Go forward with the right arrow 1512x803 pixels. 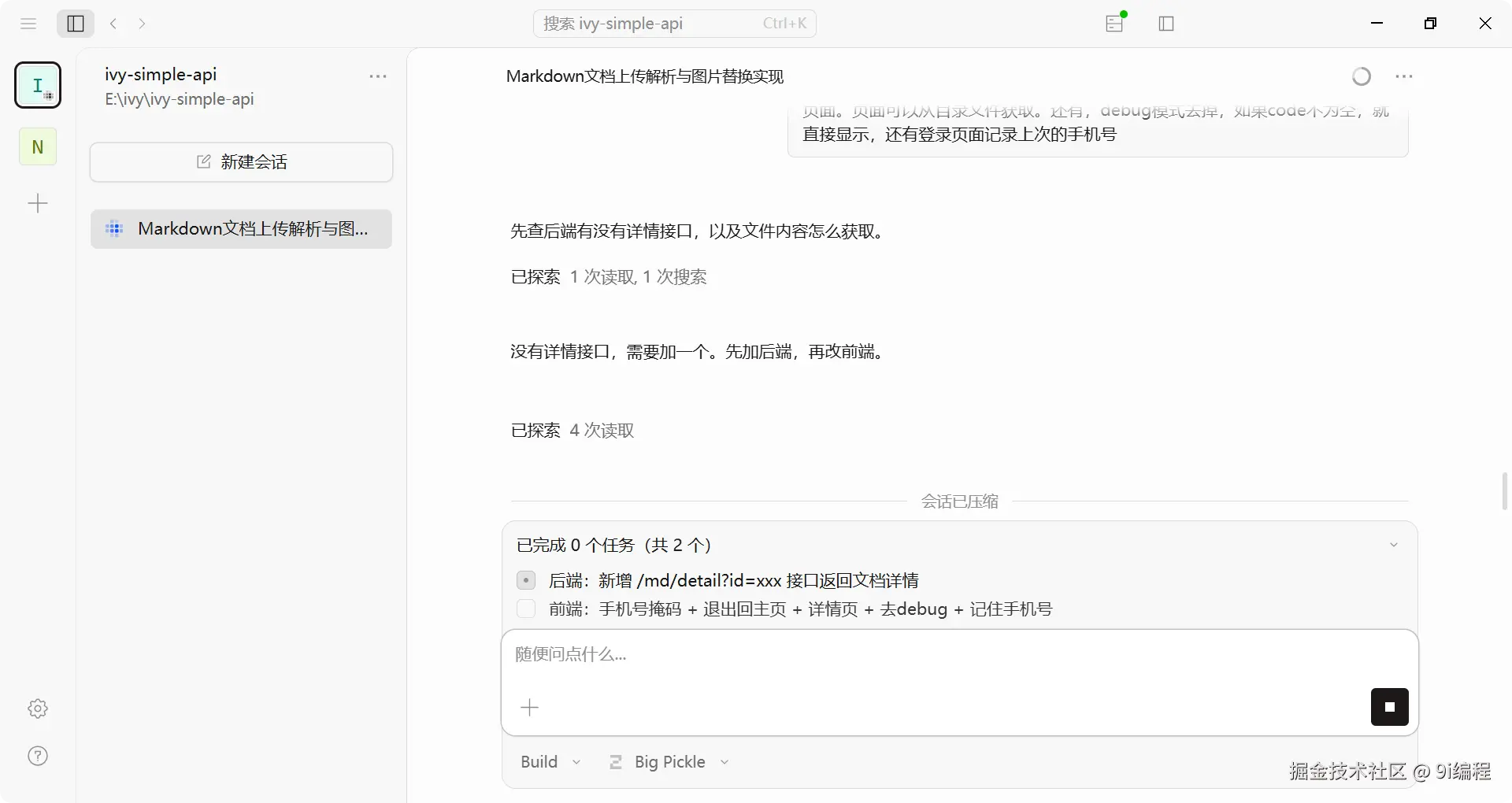(142, 24)
